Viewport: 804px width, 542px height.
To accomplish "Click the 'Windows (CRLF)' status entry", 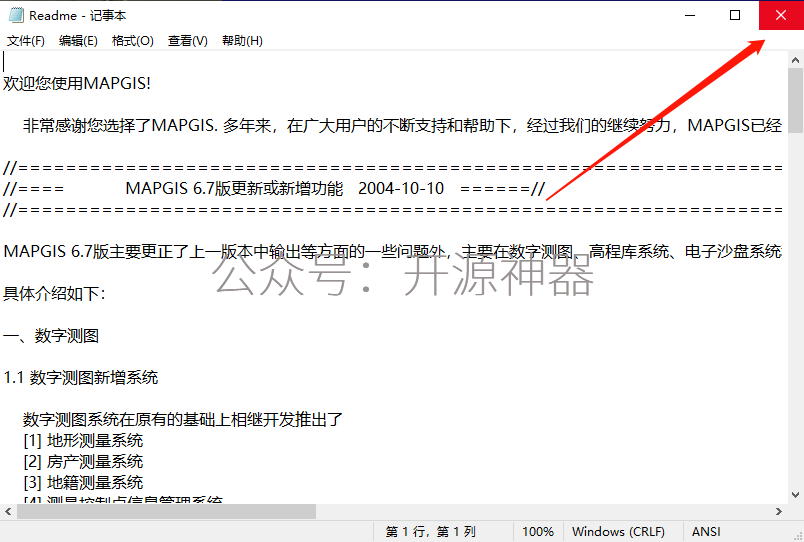I will [618, 532].
